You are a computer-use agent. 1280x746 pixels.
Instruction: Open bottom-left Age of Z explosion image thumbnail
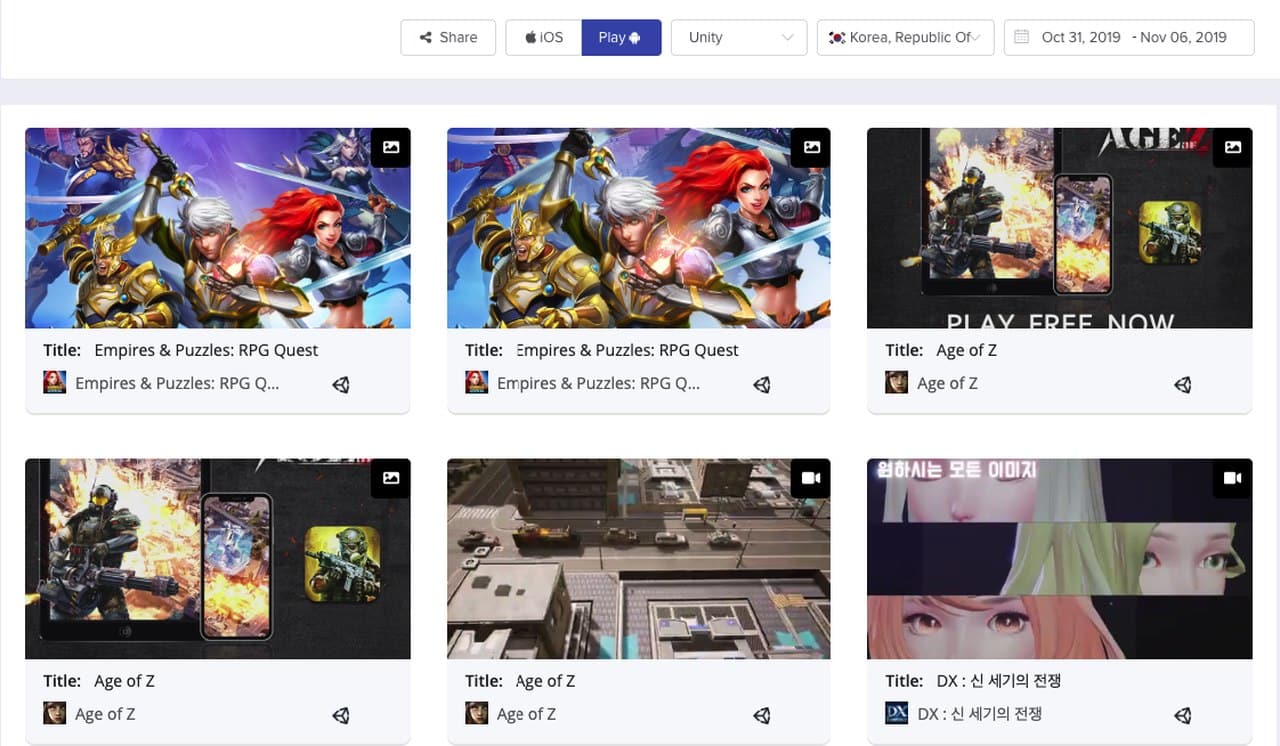pyautogui.click(x=218, y=558)
